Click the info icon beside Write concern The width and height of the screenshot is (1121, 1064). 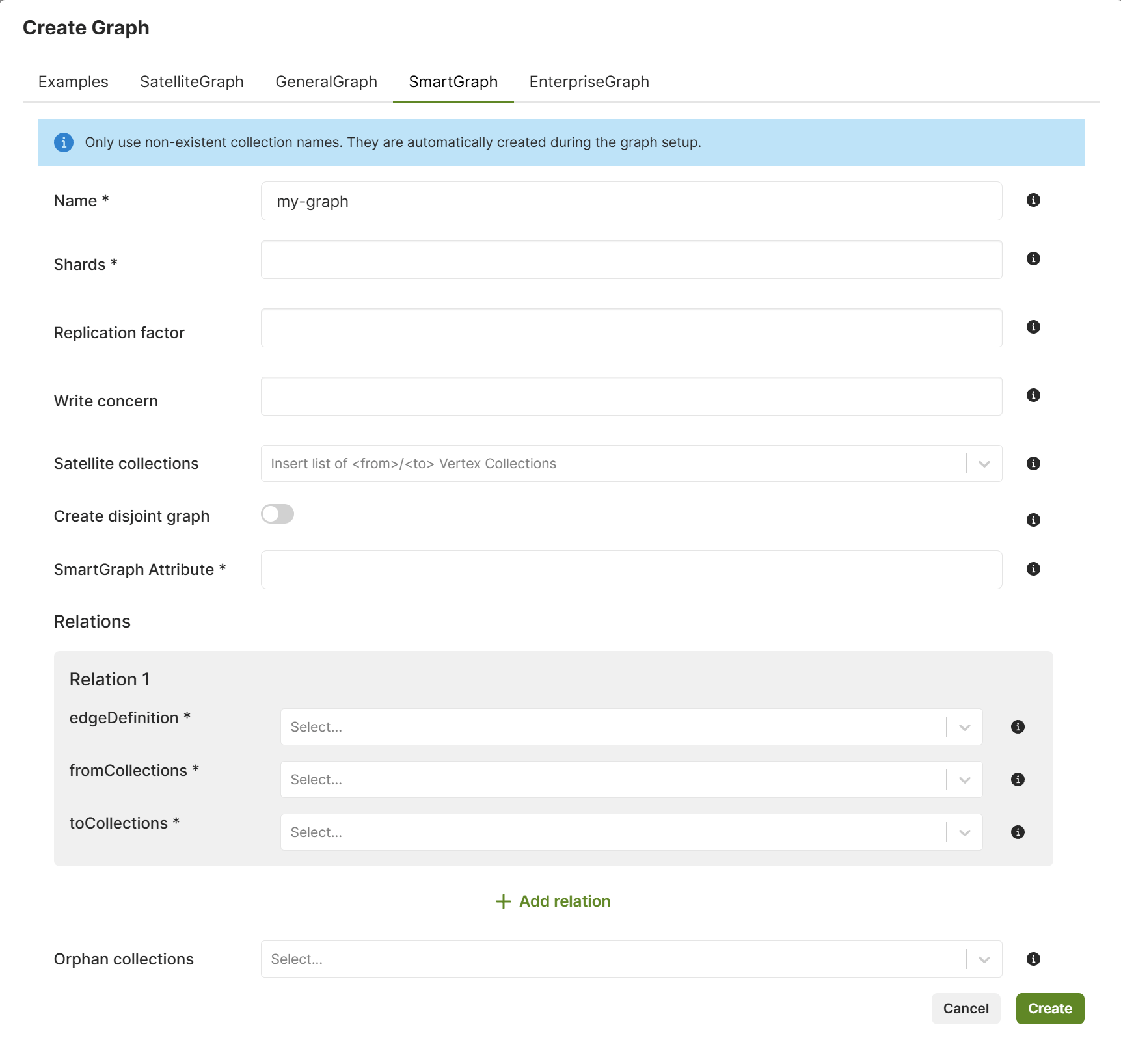(x=1033, y=395)
